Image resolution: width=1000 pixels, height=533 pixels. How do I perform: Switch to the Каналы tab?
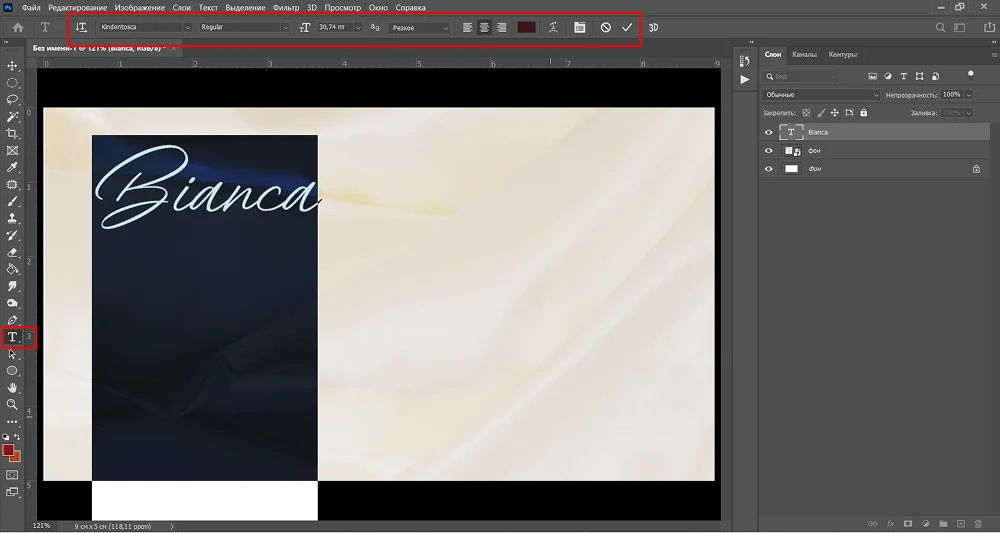(x=804, y=55)
